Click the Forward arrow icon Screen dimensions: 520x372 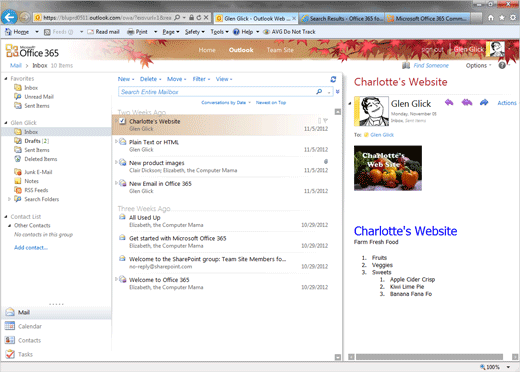[484, 102]
